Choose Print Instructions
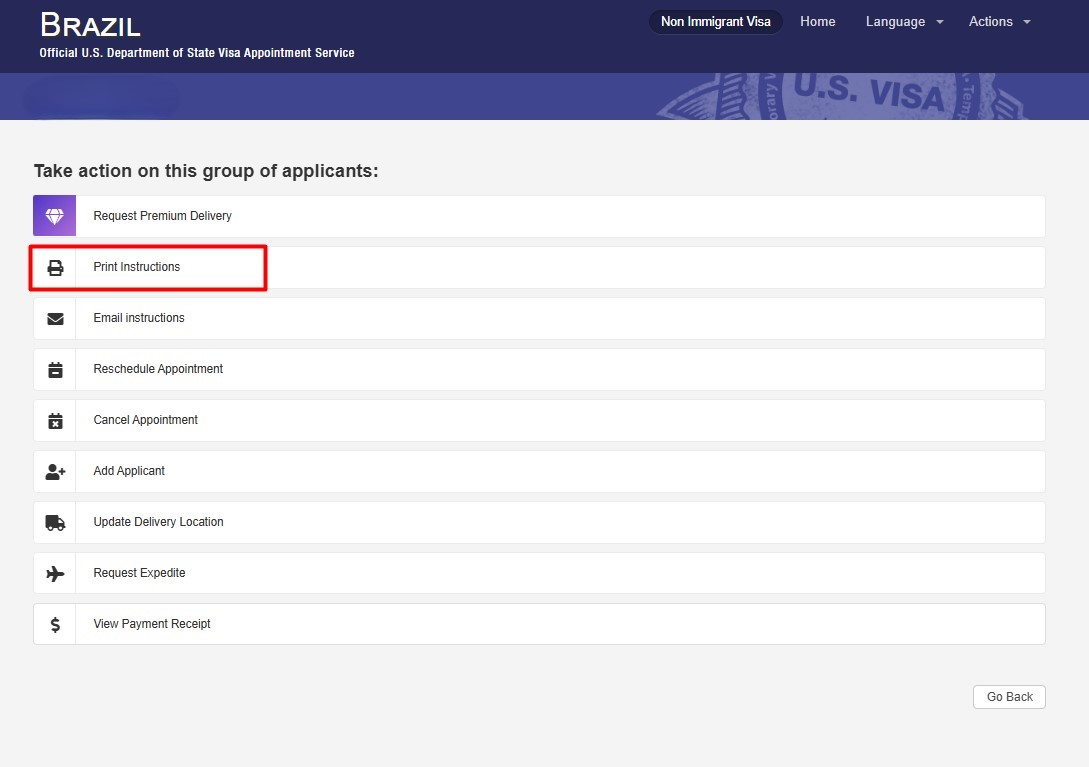 pyautogui.click(x=137, y=267)
